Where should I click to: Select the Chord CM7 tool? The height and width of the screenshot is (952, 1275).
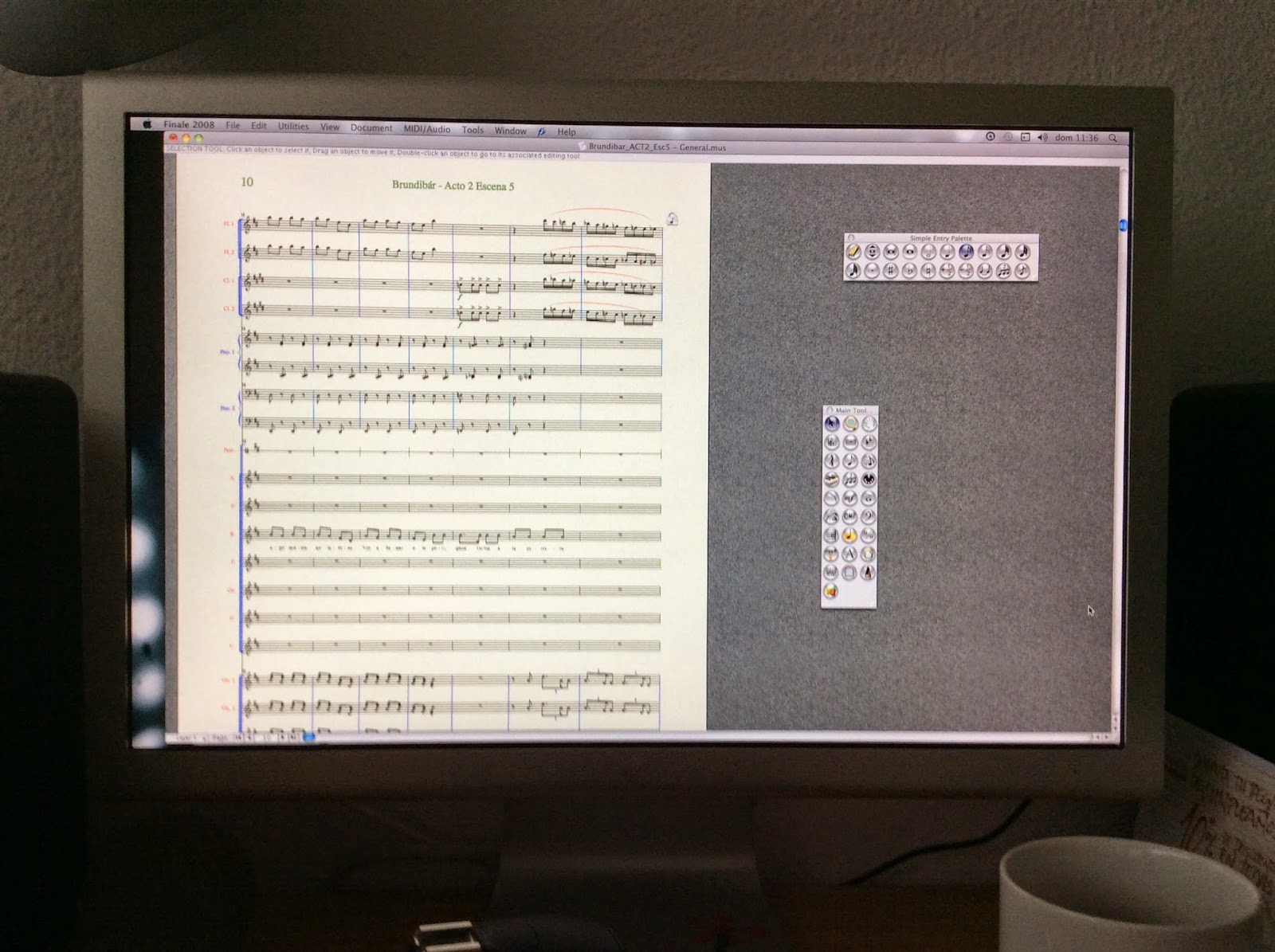pyautogui.click(x=850, y=517)
